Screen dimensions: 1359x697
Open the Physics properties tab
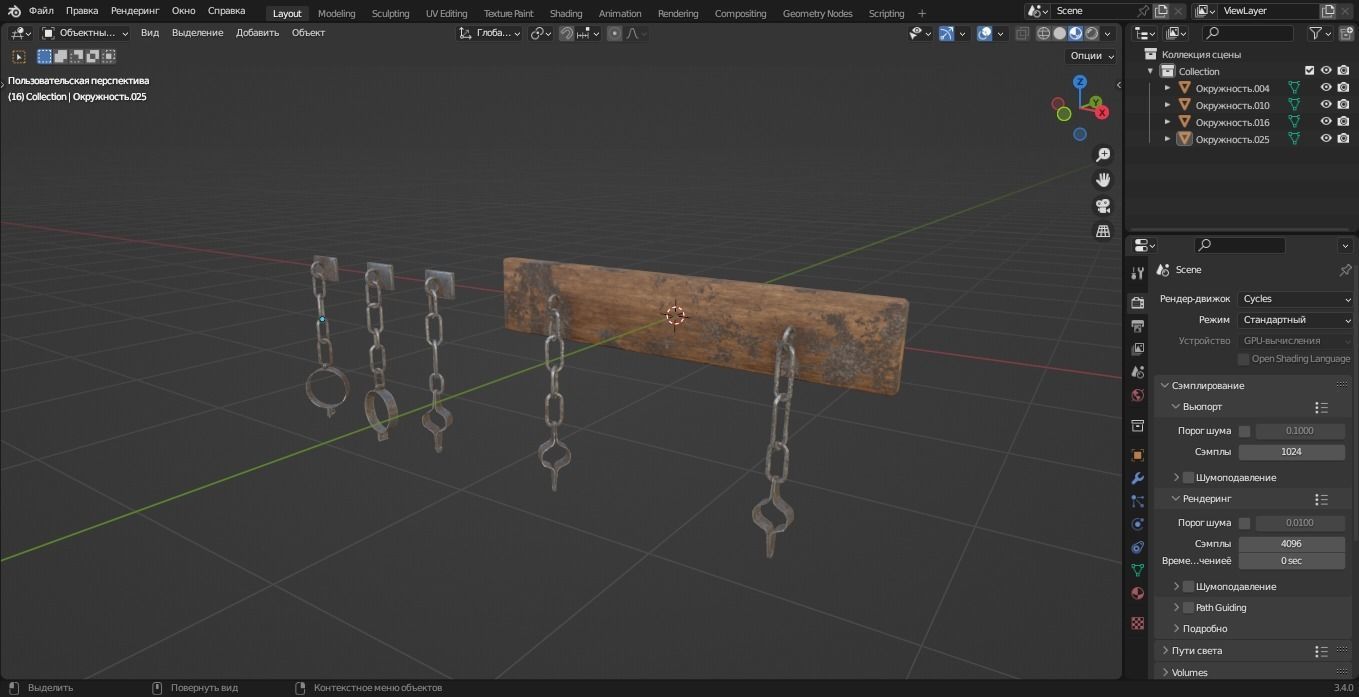pyautogui.click(x=1137, y=524)
